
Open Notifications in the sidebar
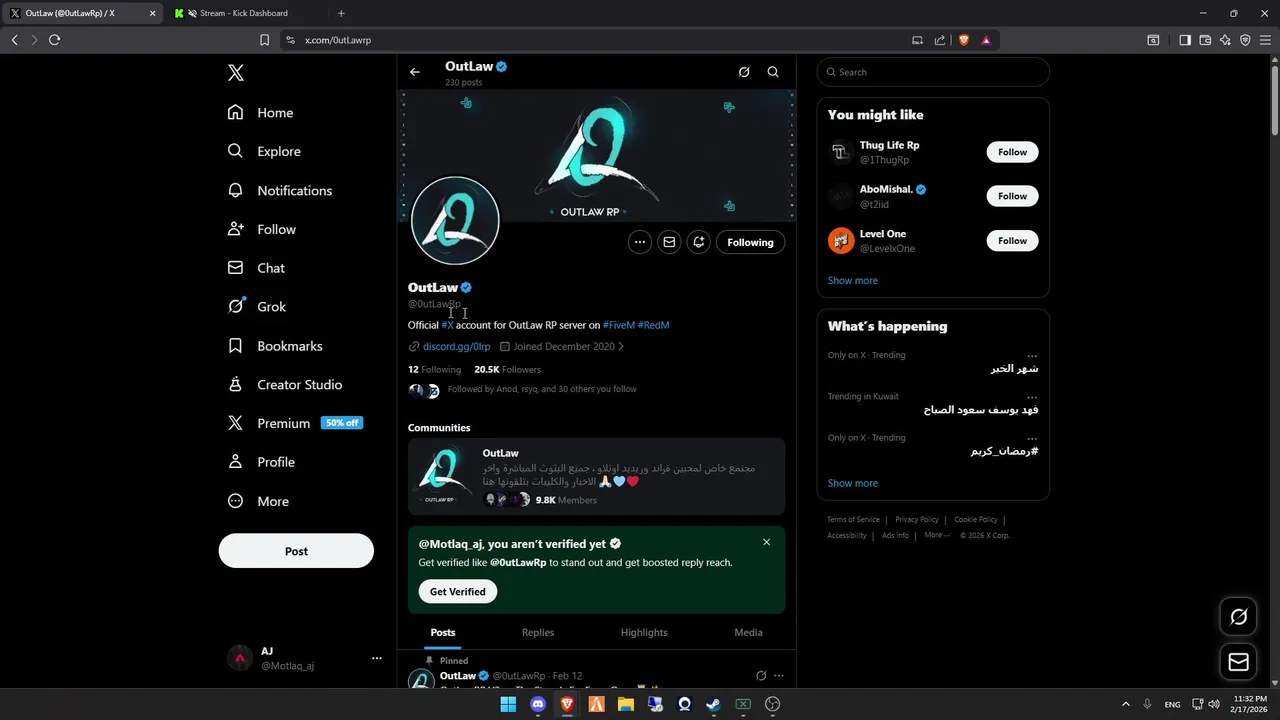coord(280,190)
